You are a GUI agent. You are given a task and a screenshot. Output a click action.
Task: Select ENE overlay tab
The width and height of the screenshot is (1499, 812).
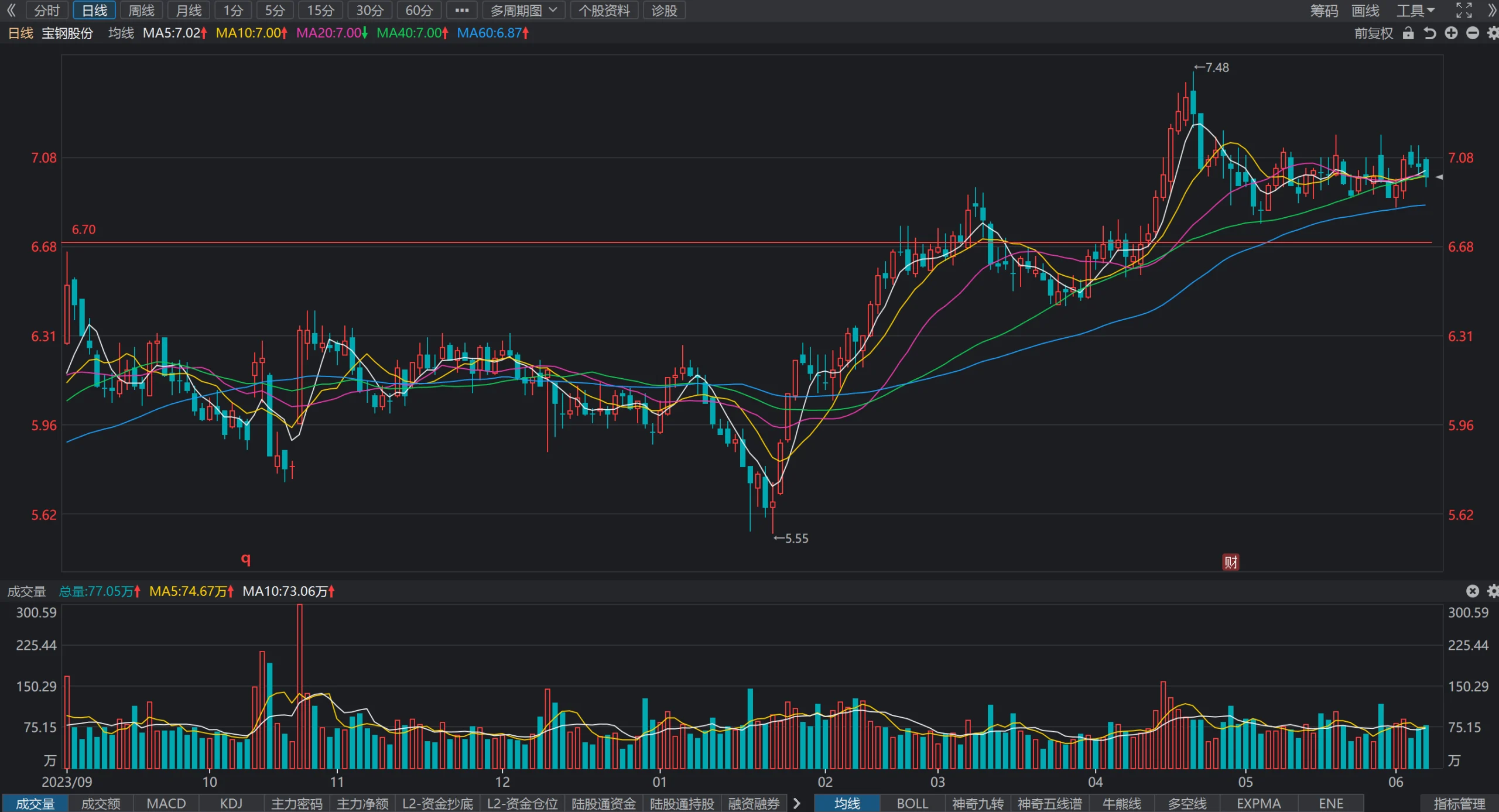(x=1331, y=804)
